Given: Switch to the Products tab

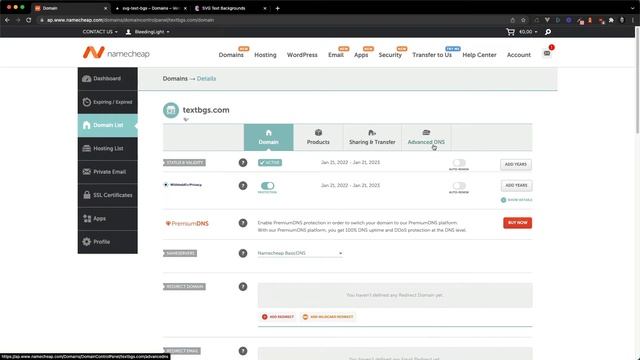Looking at the screenshot, I should 318,137.
